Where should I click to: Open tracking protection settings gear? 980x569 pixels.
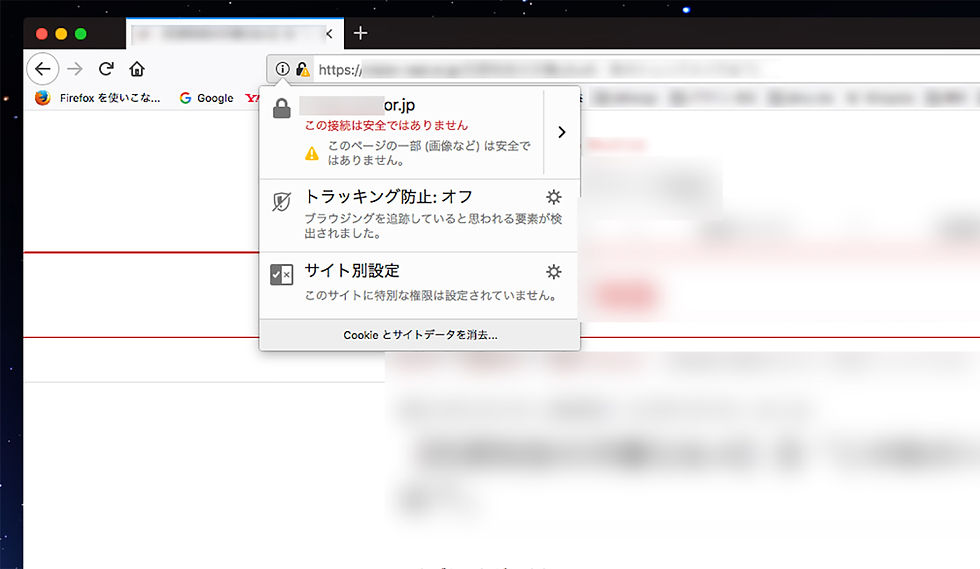pos(554,197)
